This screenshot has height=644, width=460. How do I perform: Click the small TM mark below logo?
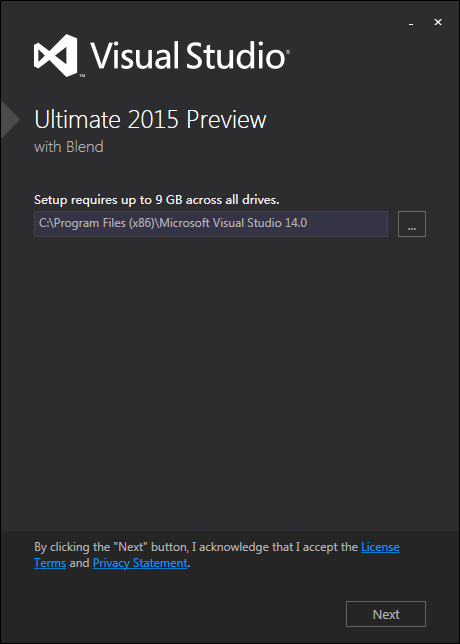pyautogui.click(x=82, y=76)
